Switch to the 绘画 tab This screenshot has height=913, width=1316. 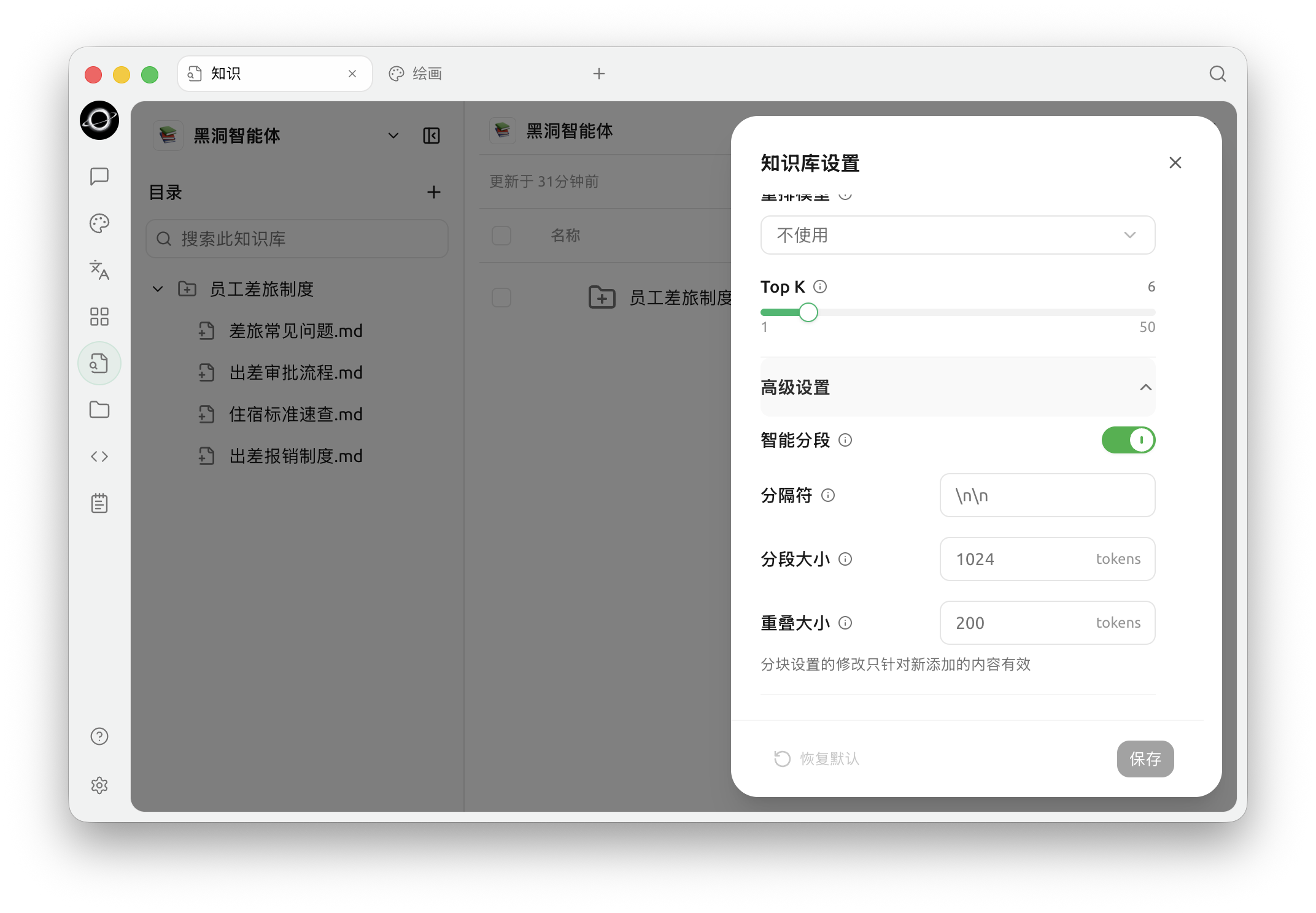pos(416,74)
